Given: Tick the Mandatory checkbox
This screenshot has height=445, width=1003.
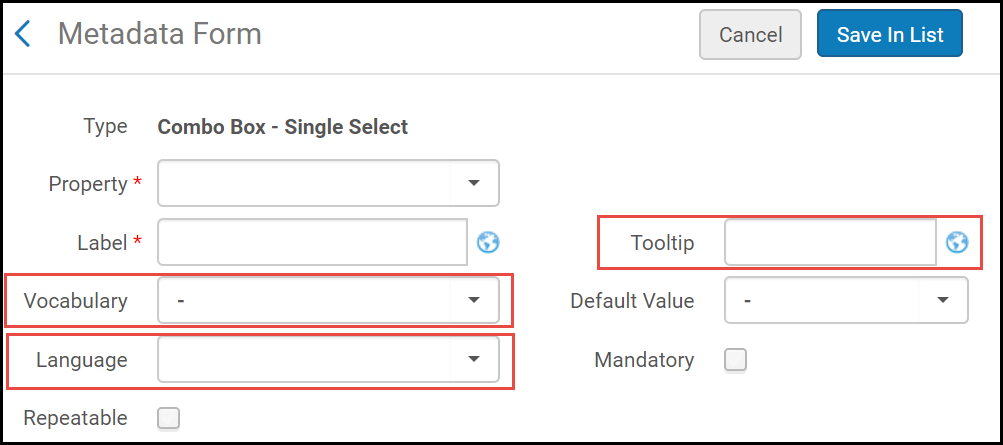Looking at the screenshot, I should (x=736, y=360).
